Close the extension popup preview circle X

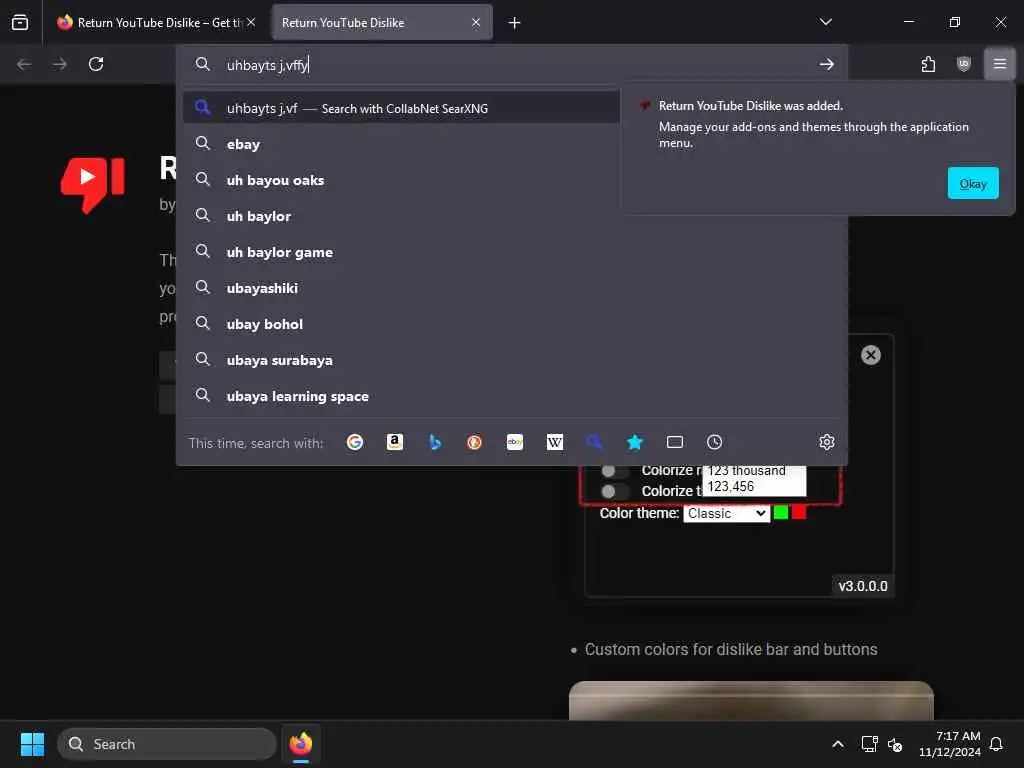point(871,355)
